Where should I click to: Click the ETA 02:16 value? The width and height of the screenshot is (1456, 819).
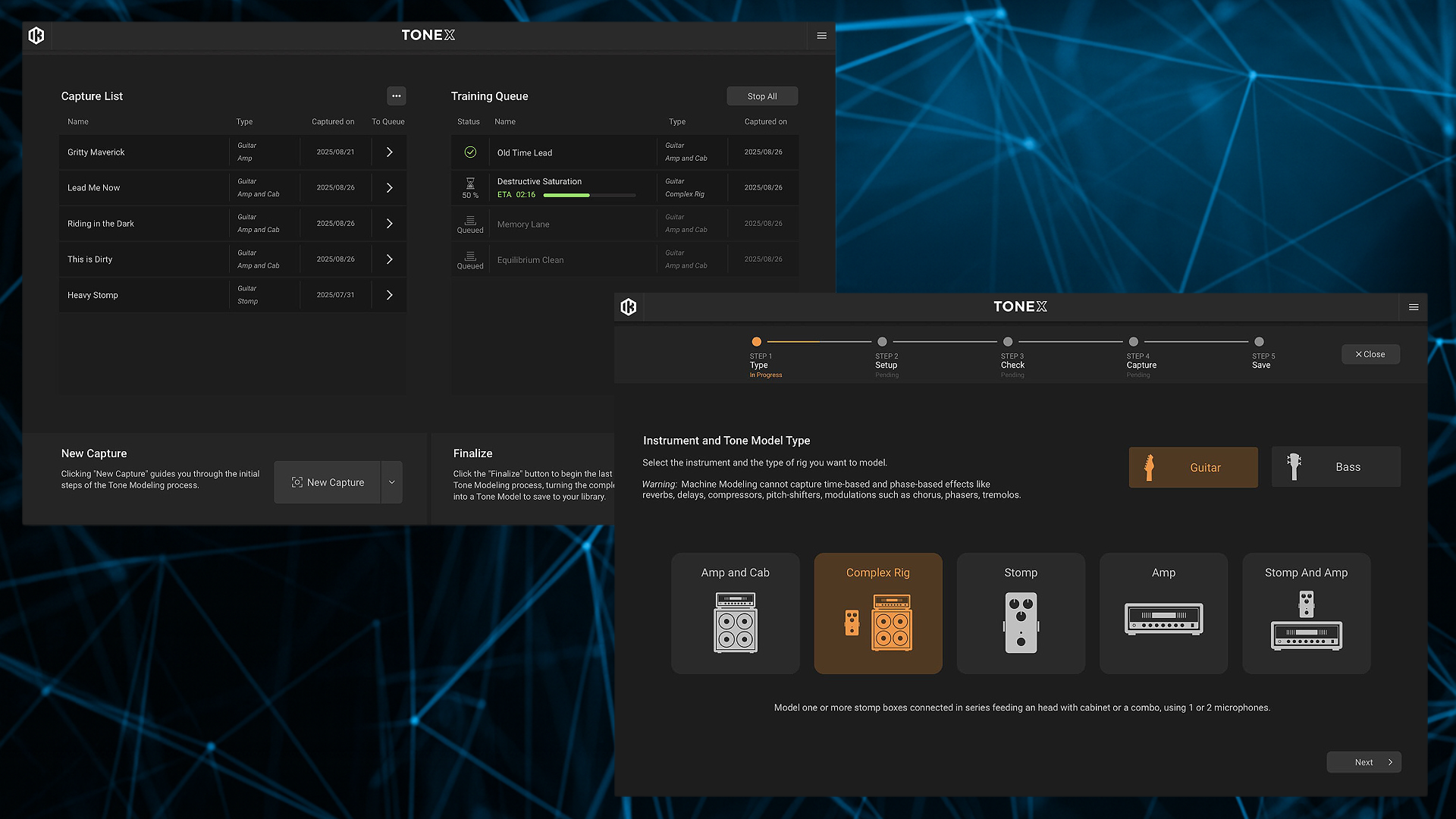[x=516, y=195]
